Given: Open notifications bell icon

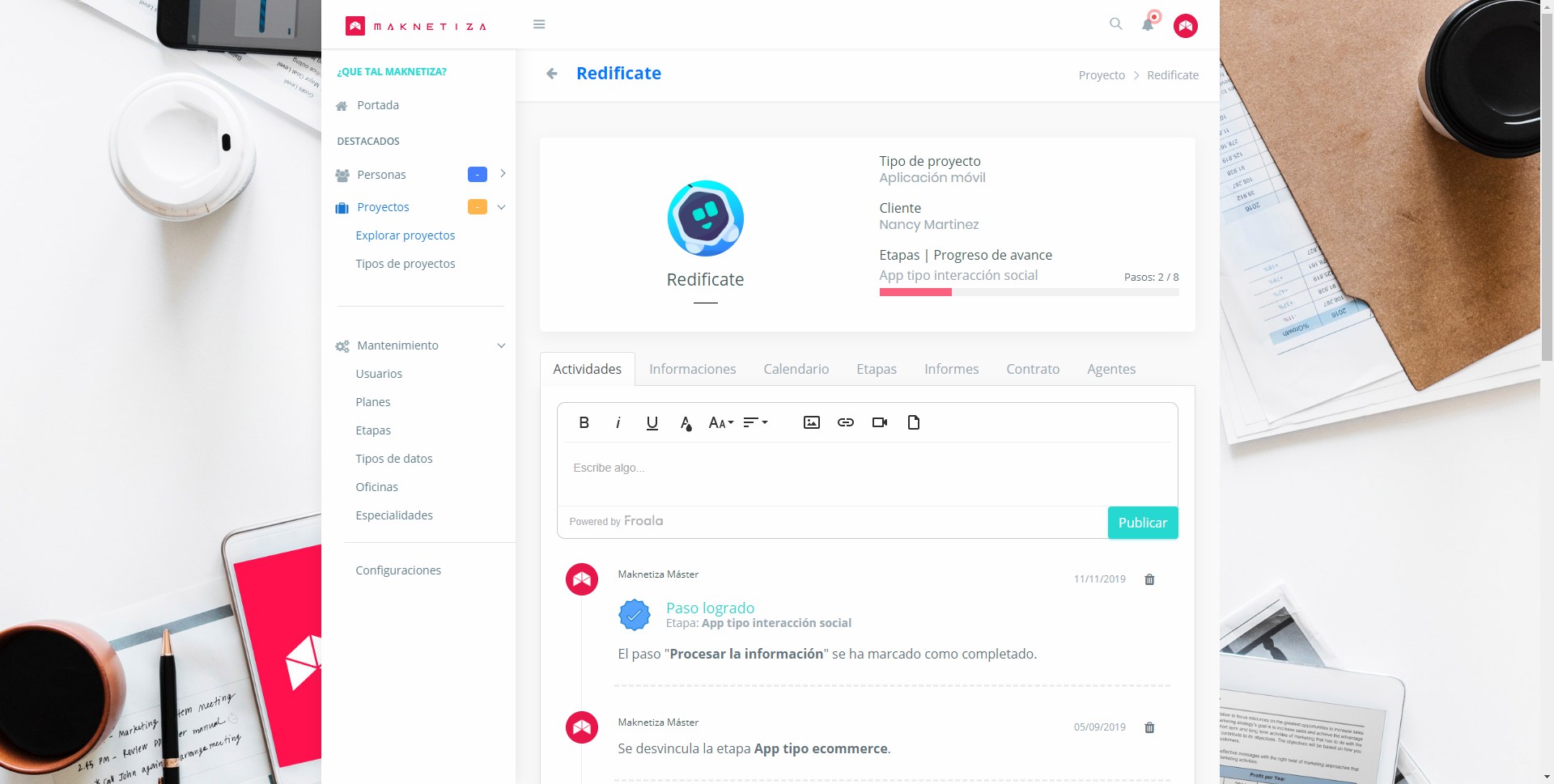Looking at the screenshot, I should coord(1148,24).
